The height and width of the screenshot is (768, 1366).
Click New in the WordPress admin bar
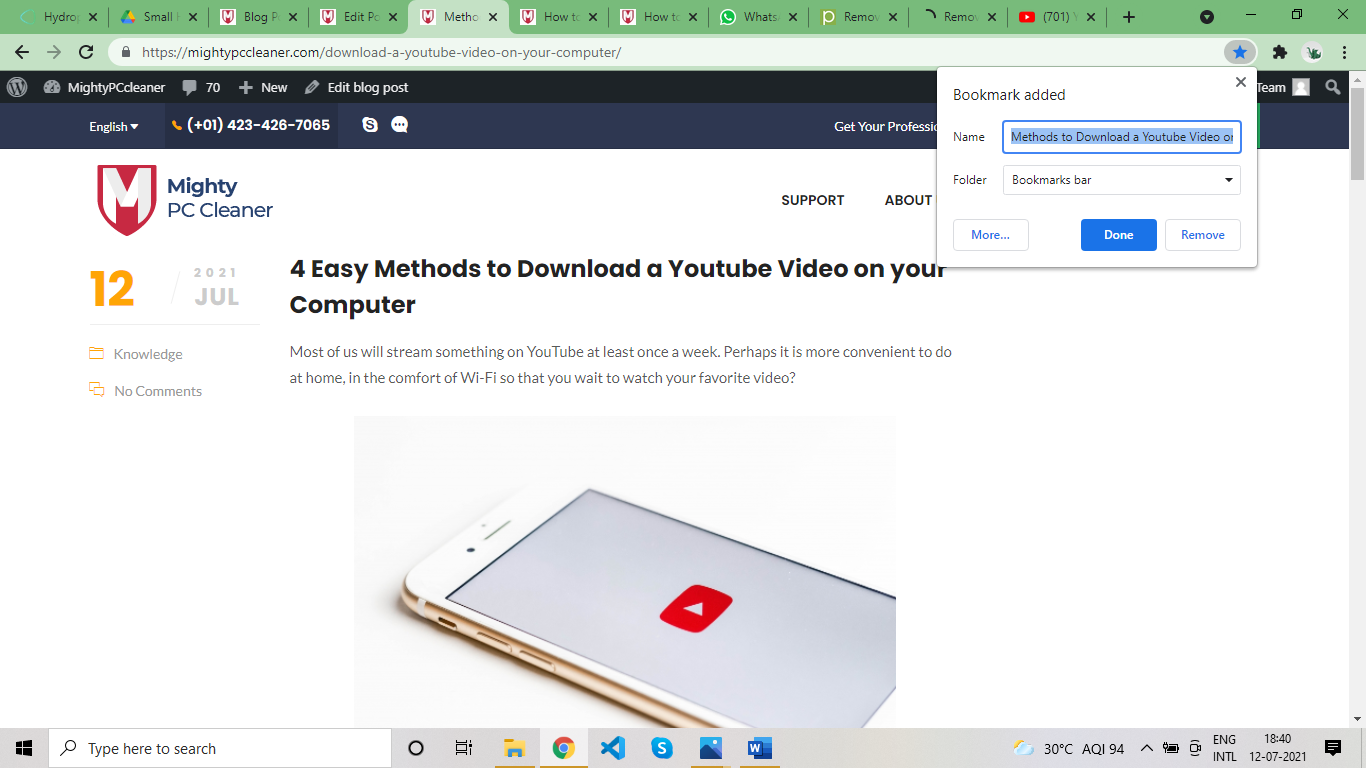pos(263,87)
